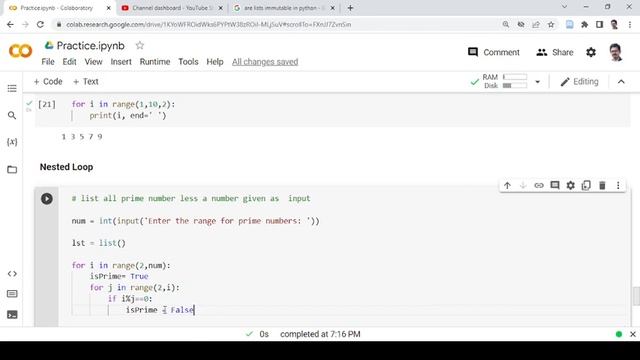
Task: Copy link to this cell
Action: [539, 186]
